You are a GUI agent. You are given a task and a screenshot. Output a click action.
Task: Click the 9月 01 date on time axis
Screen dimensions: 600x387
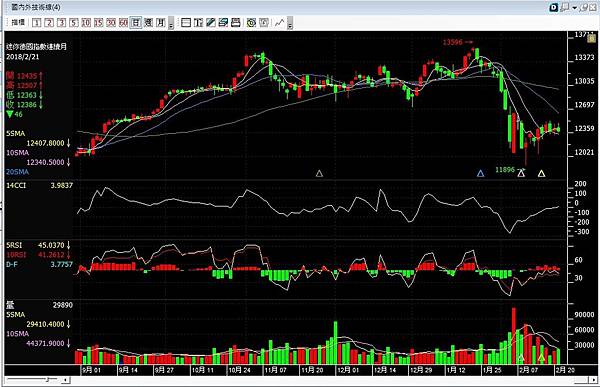(x=91, y=370)
